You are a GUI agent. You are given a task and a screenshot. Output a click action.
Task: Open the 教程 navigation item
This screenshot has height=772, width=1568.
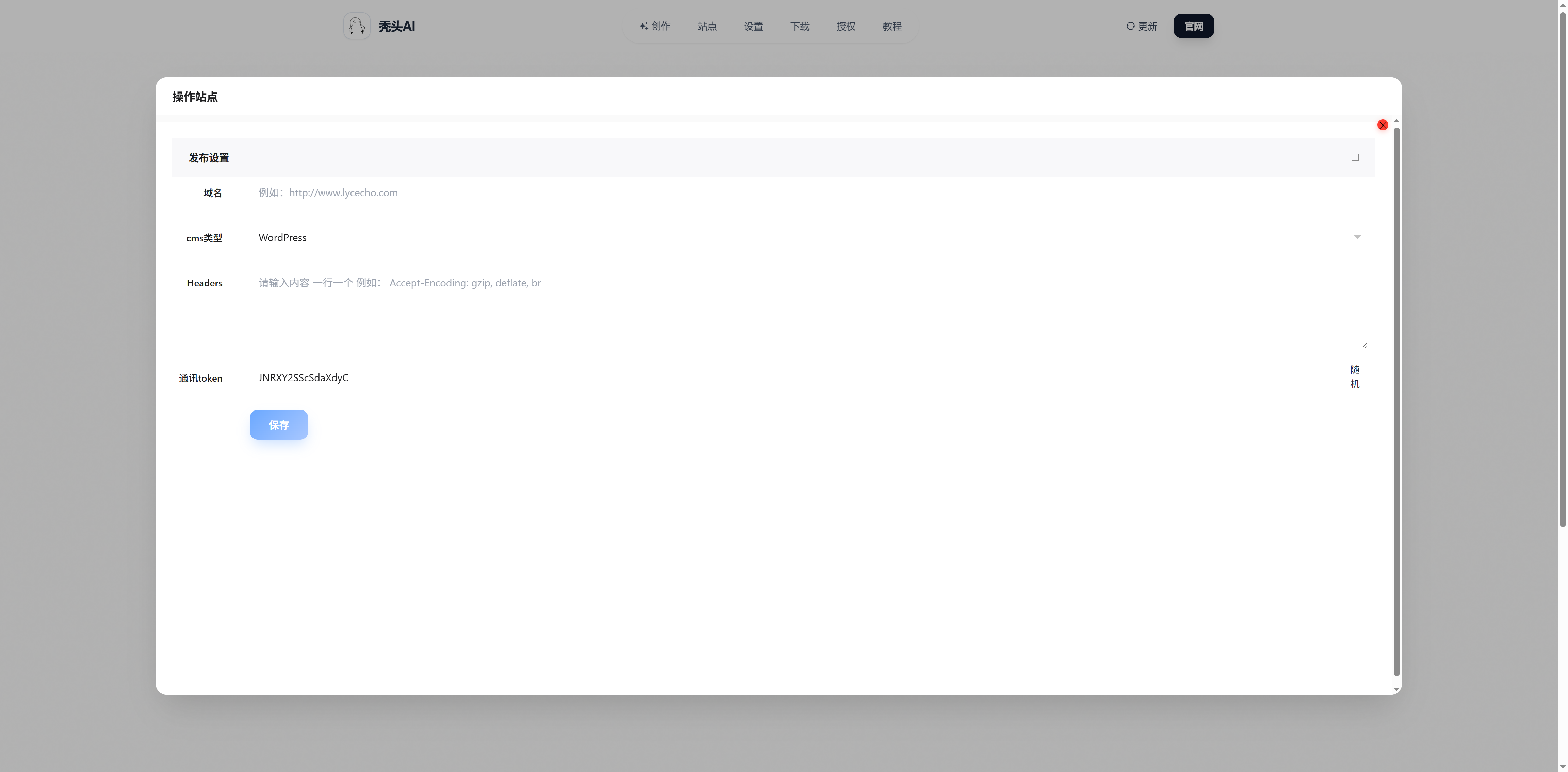[892, 26]
